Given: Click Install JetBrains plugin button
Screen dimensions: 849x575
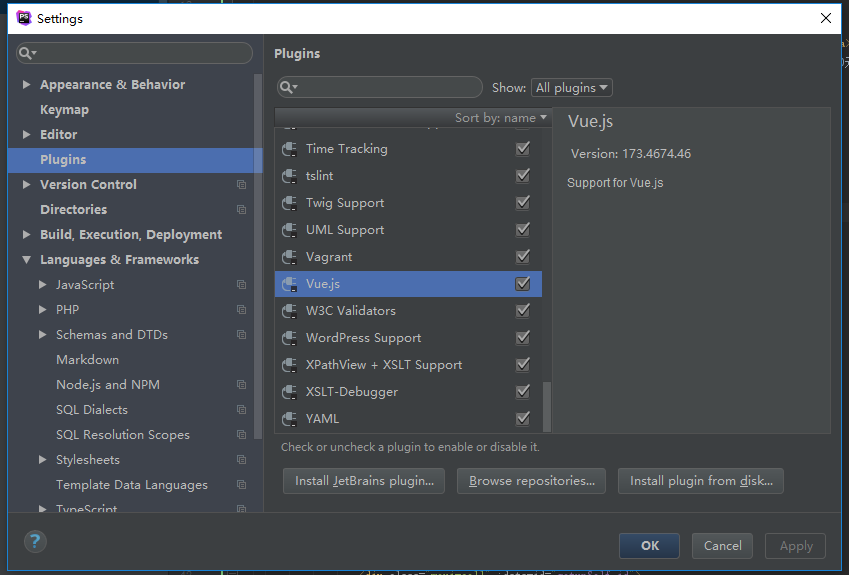Looking at the screenshot, I should pyautogui.click(x=364, y=481).
